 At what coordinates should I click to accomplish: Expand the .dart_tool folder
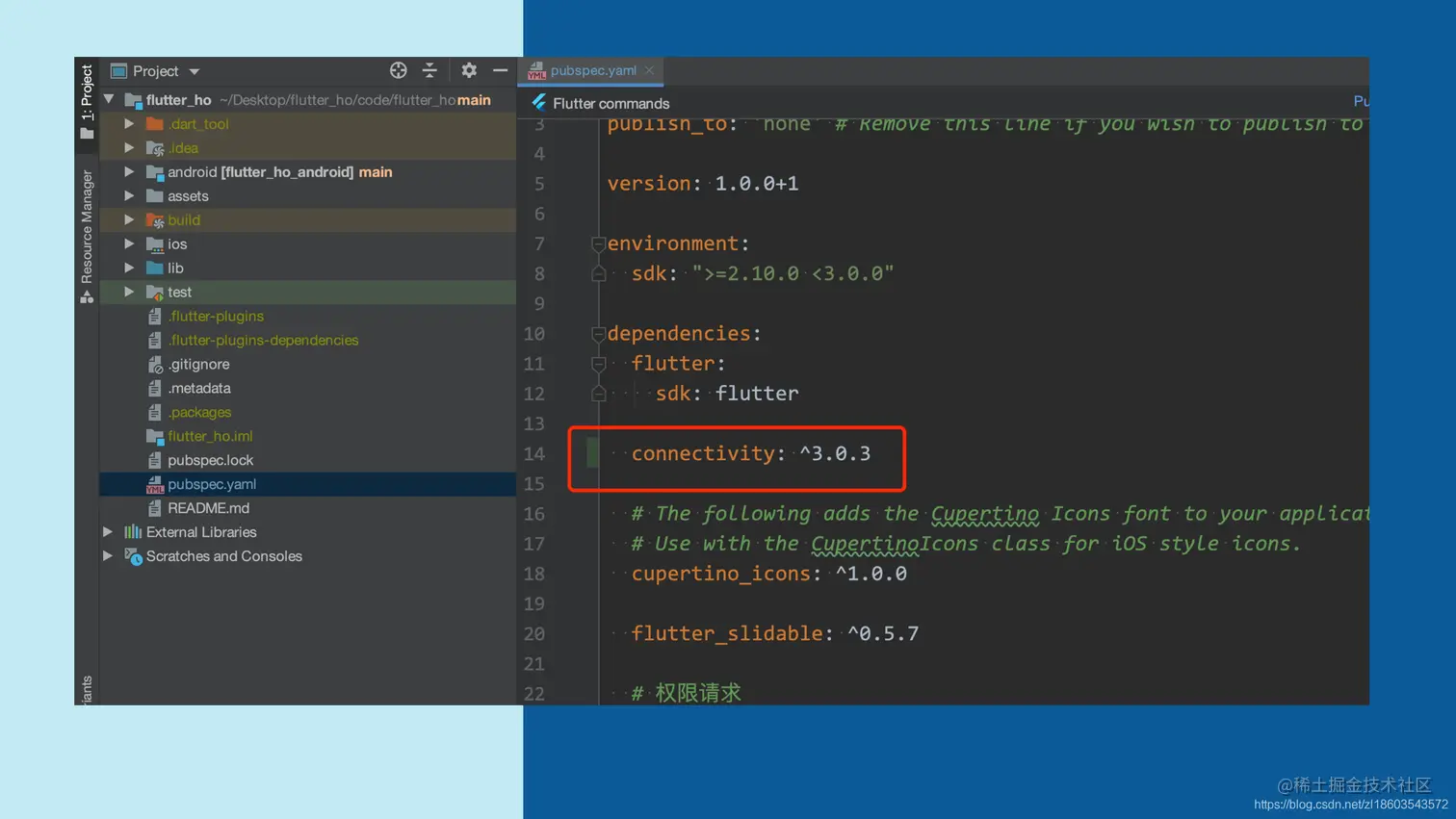coord(129,123)
